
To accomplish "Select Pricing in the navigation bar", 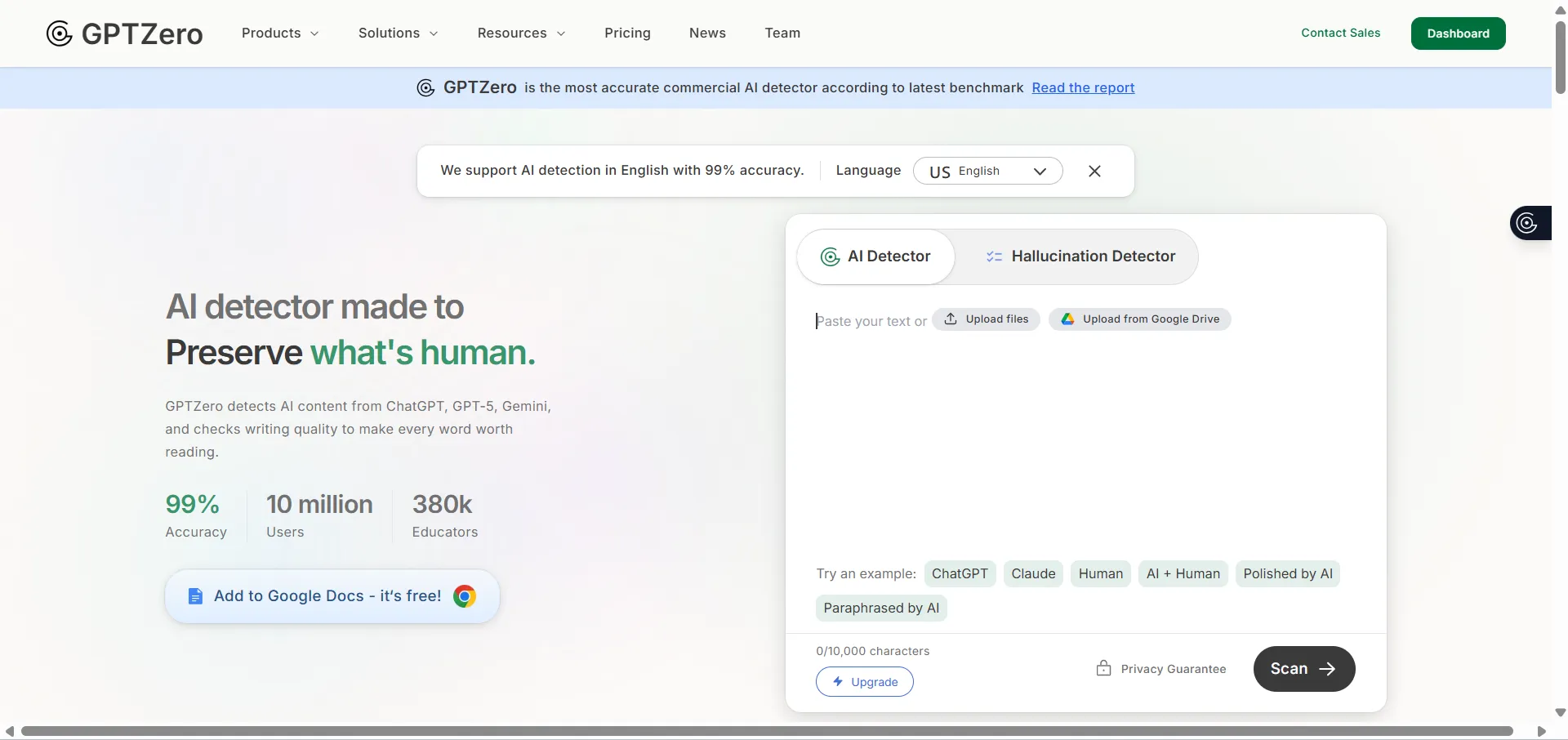I will tap(627, 33).
